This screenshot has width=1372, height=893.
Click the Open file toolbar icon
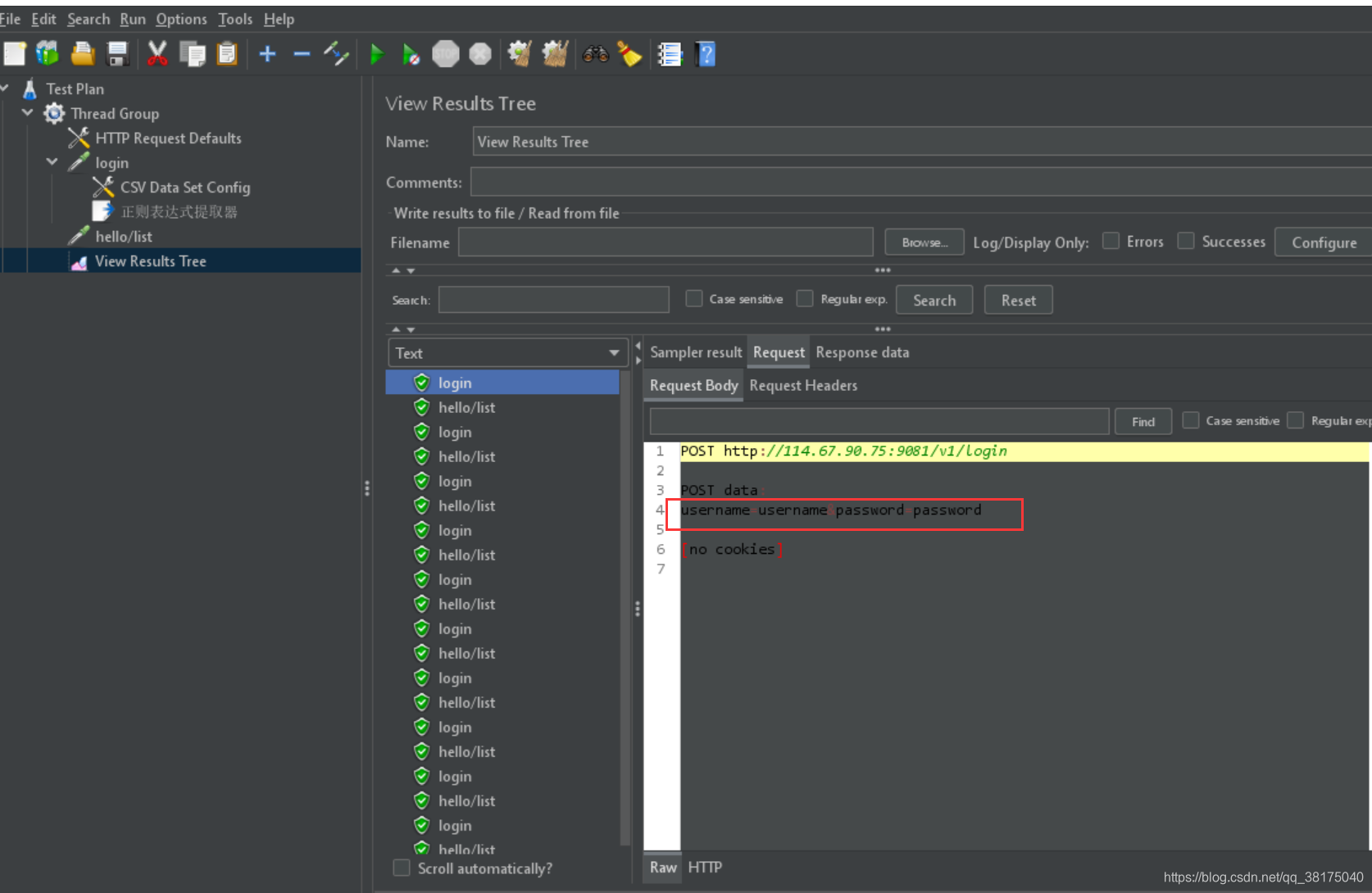pyautogui.click(x=83, y=54)
